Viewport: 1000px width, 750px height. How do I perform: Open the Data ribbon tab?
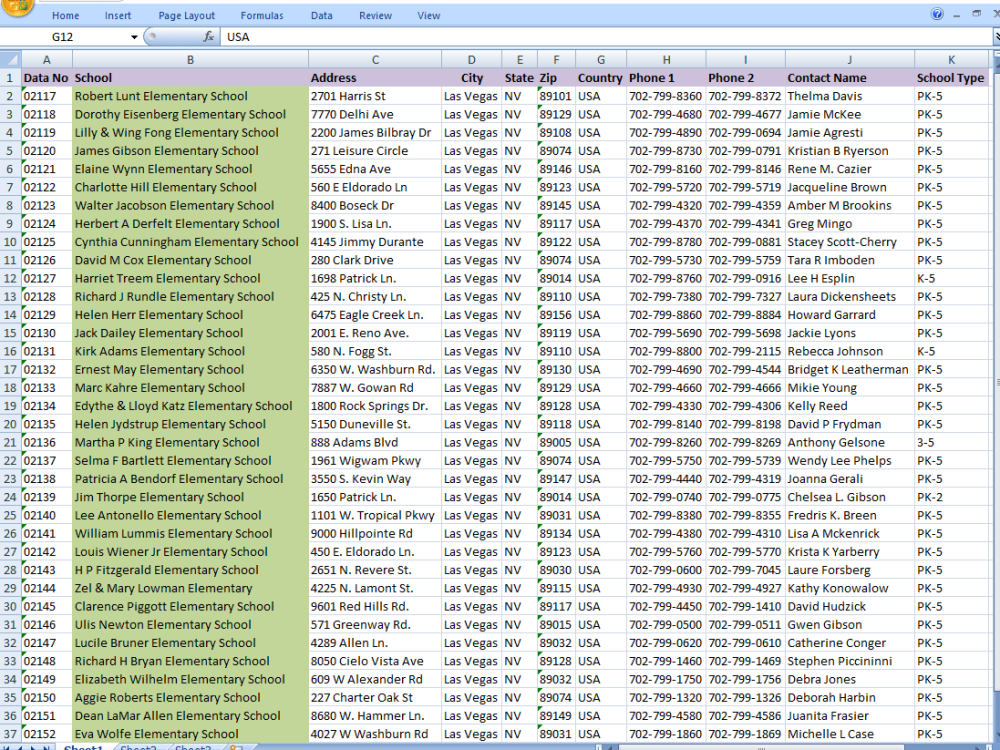tap(321, 15)
